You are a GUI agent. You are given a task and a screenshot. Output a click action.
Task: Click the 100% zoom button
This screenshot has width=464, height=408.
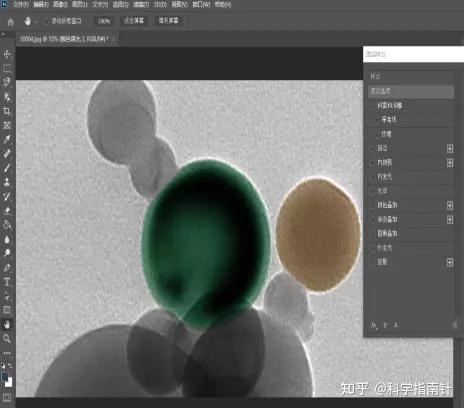click(x=104, y=21)
